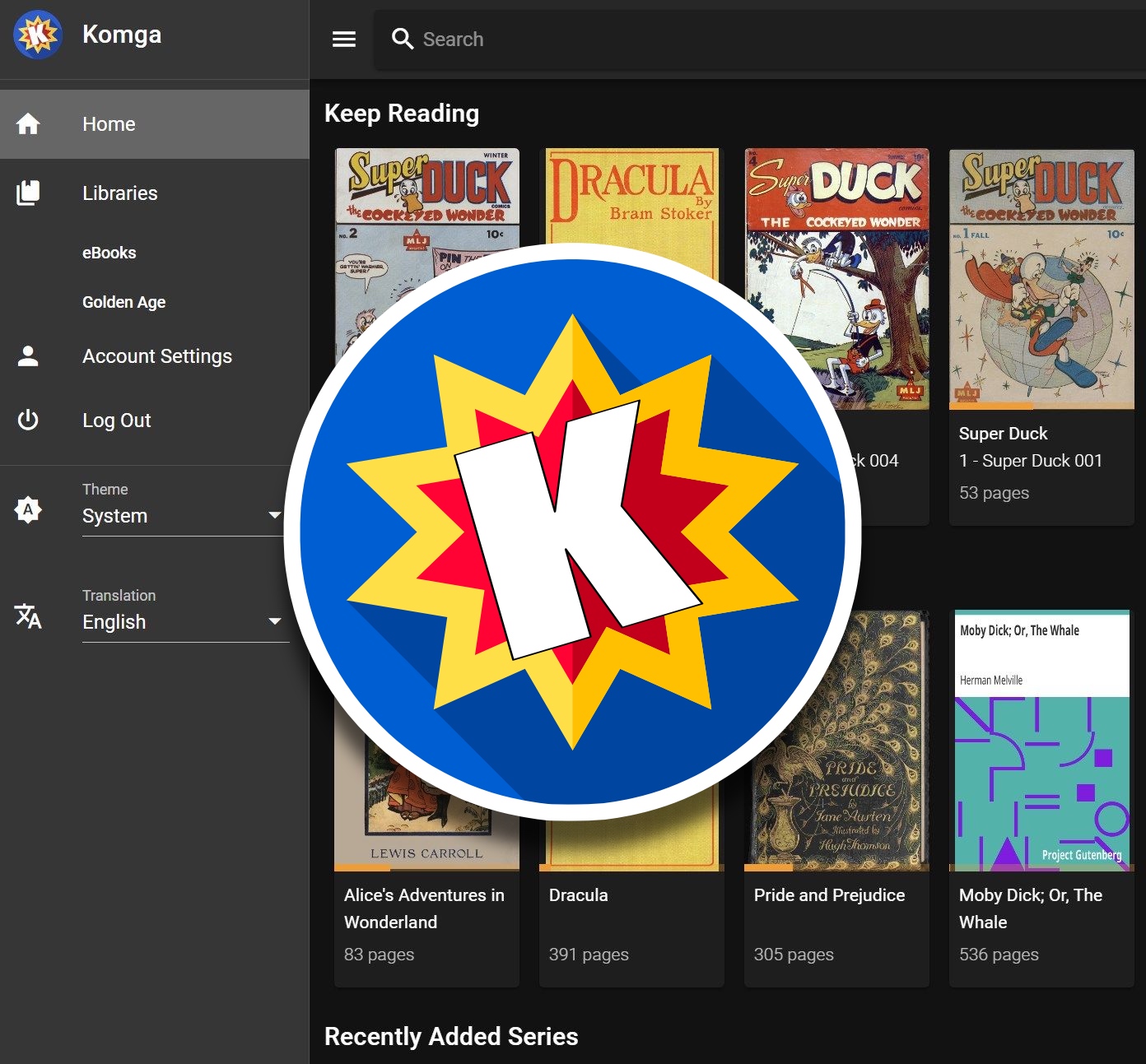Click the '83 pages' text
This screenshot has width=1146, height=1064.
(379, 955)
